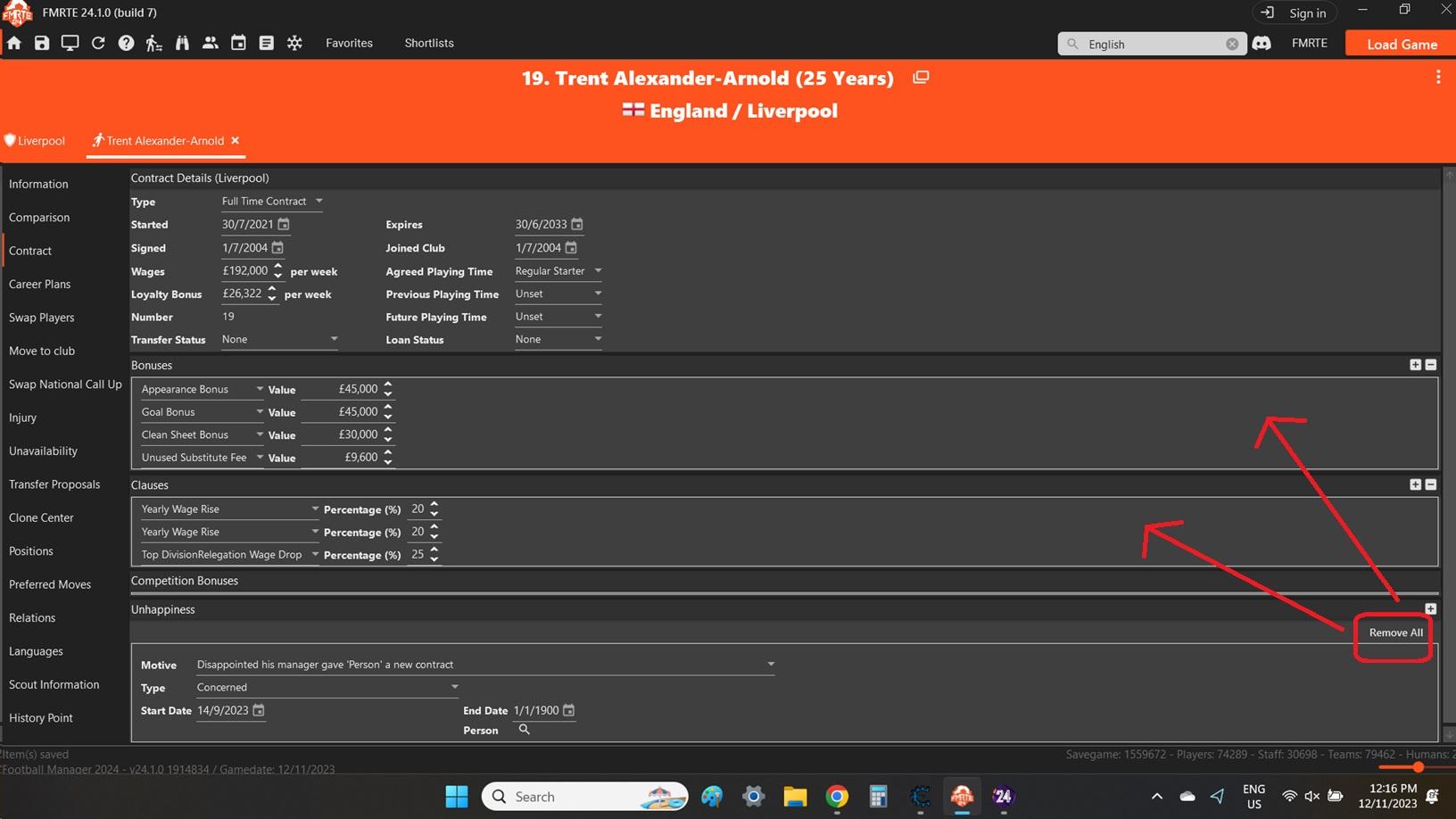Viewport: 1456px width, 819px height.
Task: Expand the contract Type dropdown
Action: 272,201
